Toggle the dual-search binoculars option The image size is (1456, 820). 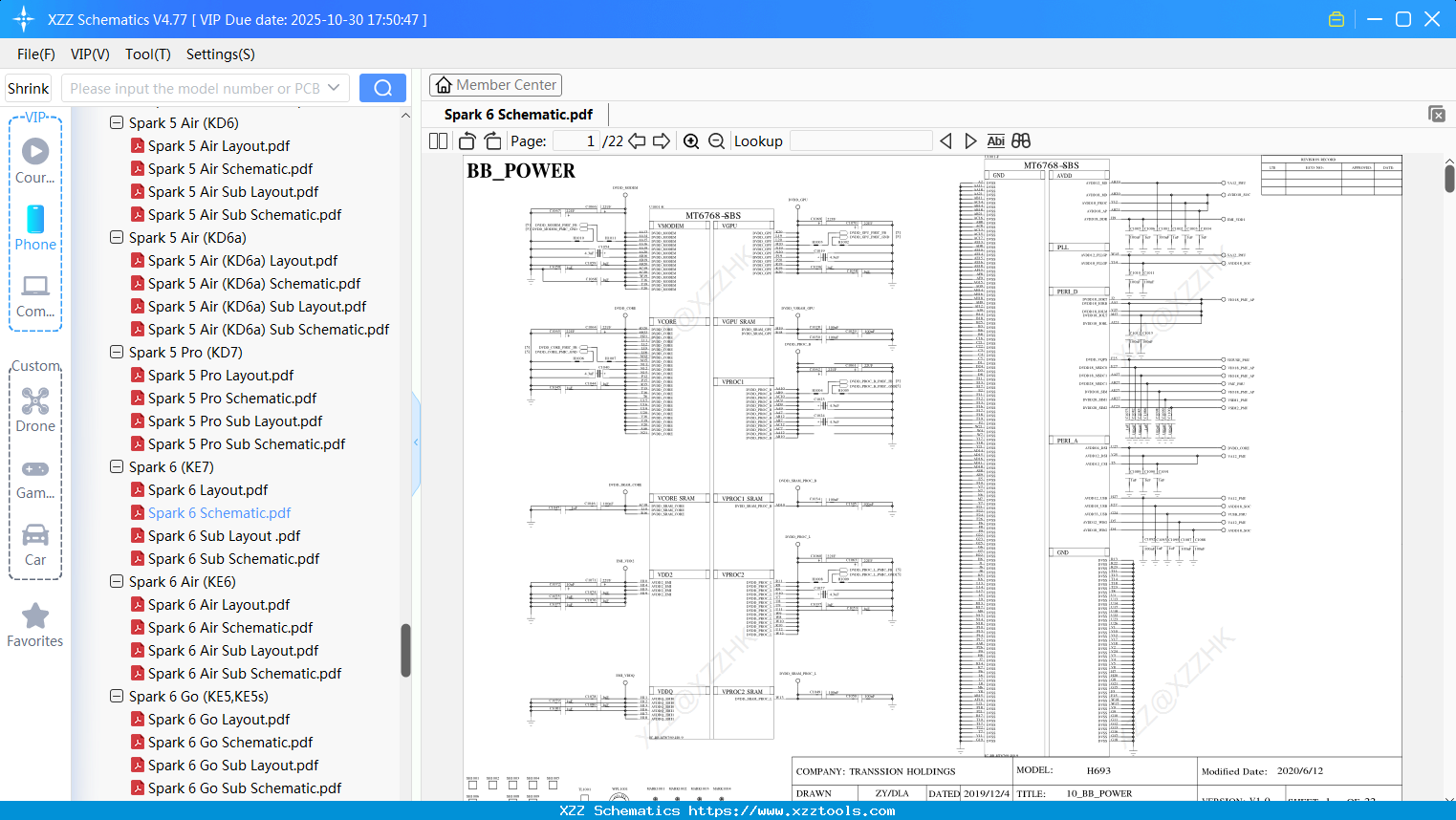[1020, 140]
